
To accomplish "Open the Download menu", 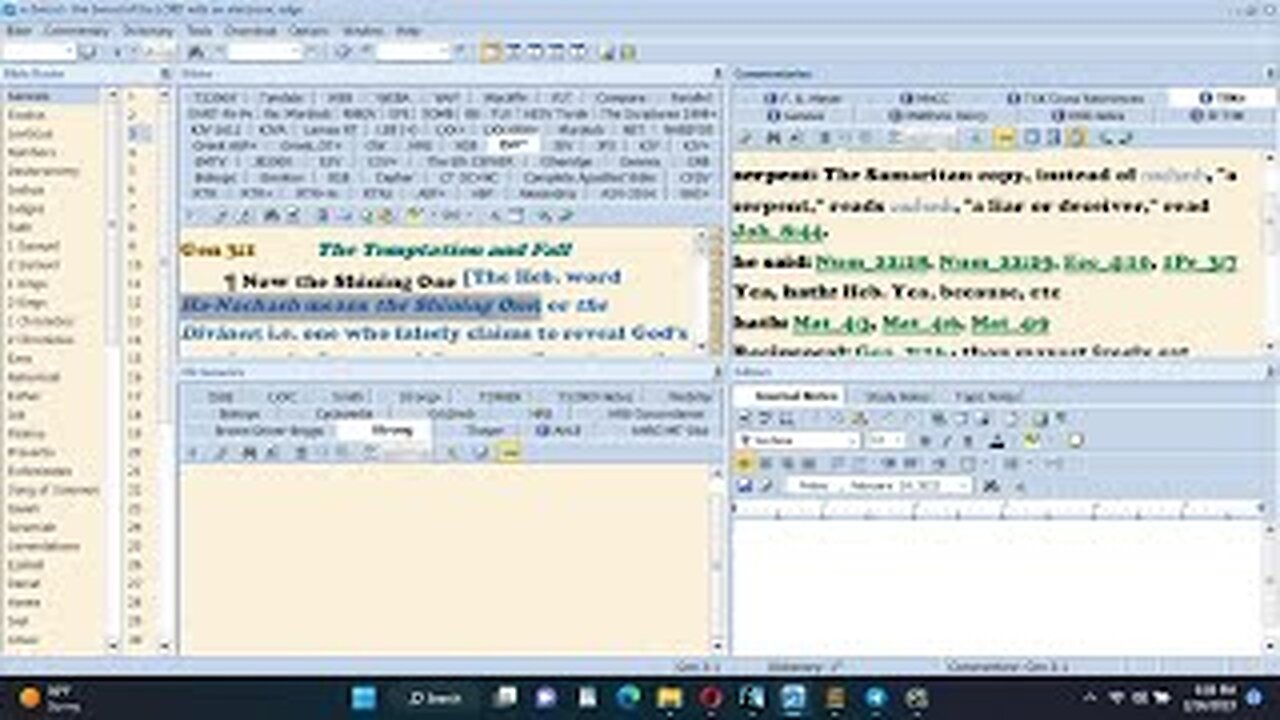I will (250, 31).
